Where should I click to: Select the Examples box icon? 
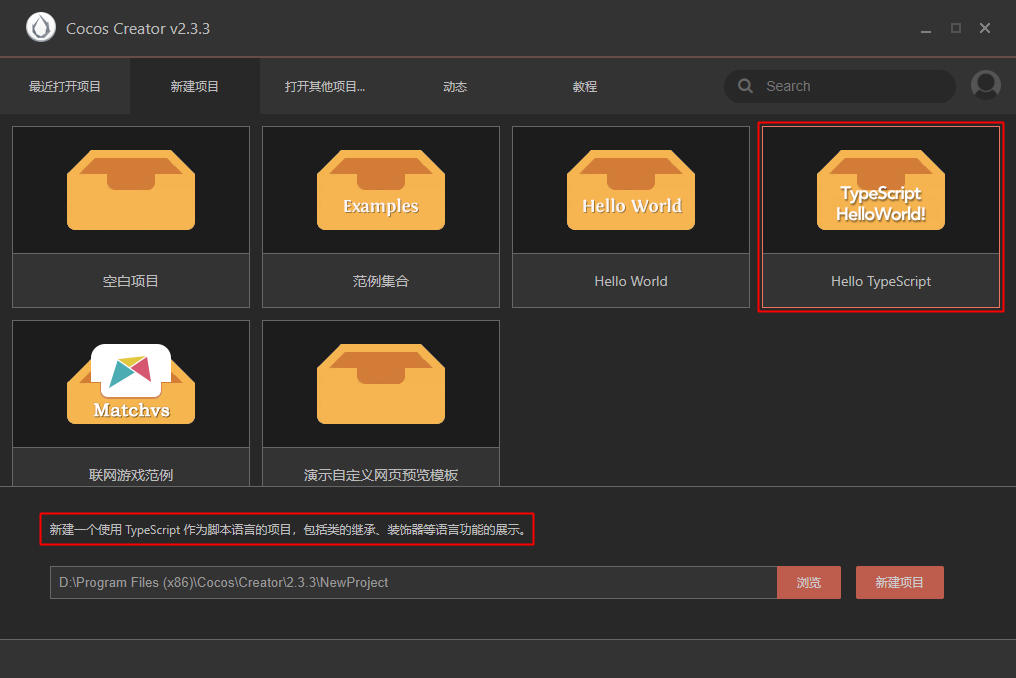[x=381, y=190]
